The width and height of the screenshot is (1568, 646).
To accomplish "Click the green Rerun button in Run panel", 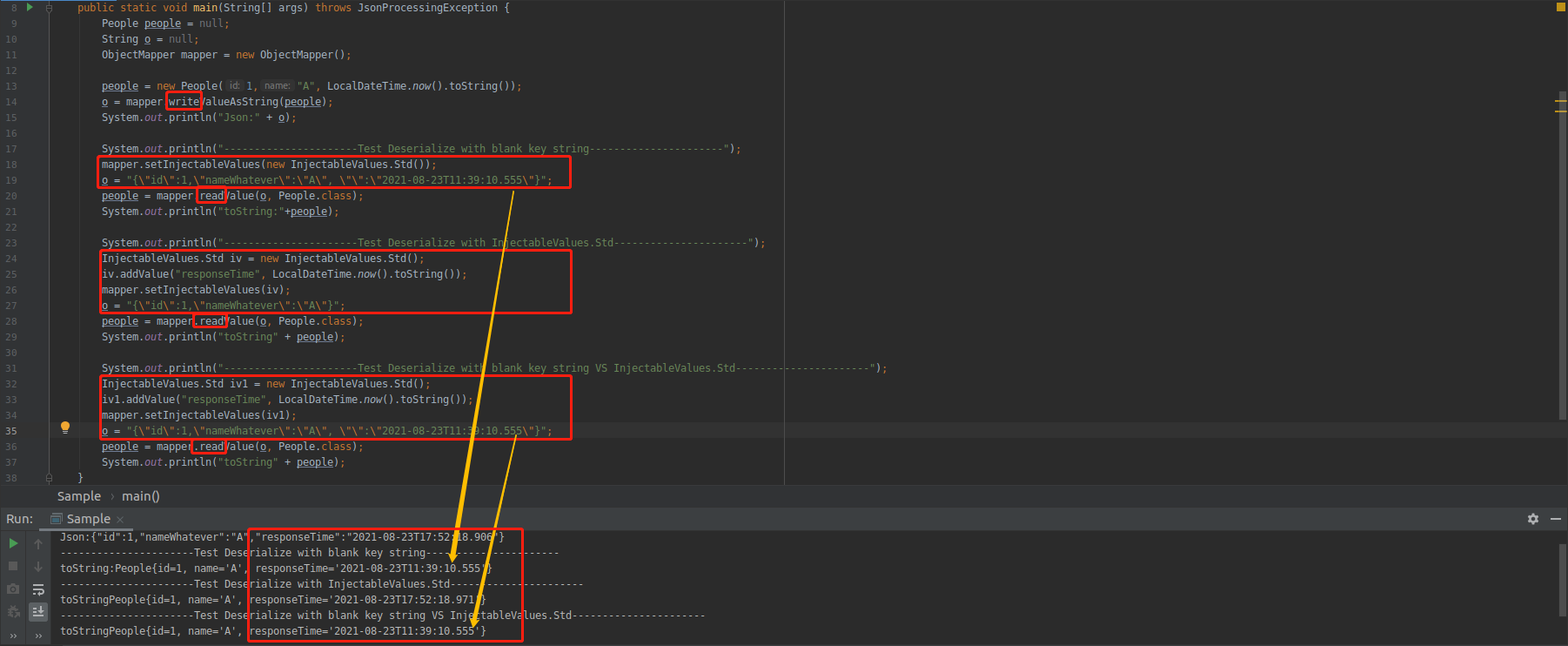I will click(13, 543).
